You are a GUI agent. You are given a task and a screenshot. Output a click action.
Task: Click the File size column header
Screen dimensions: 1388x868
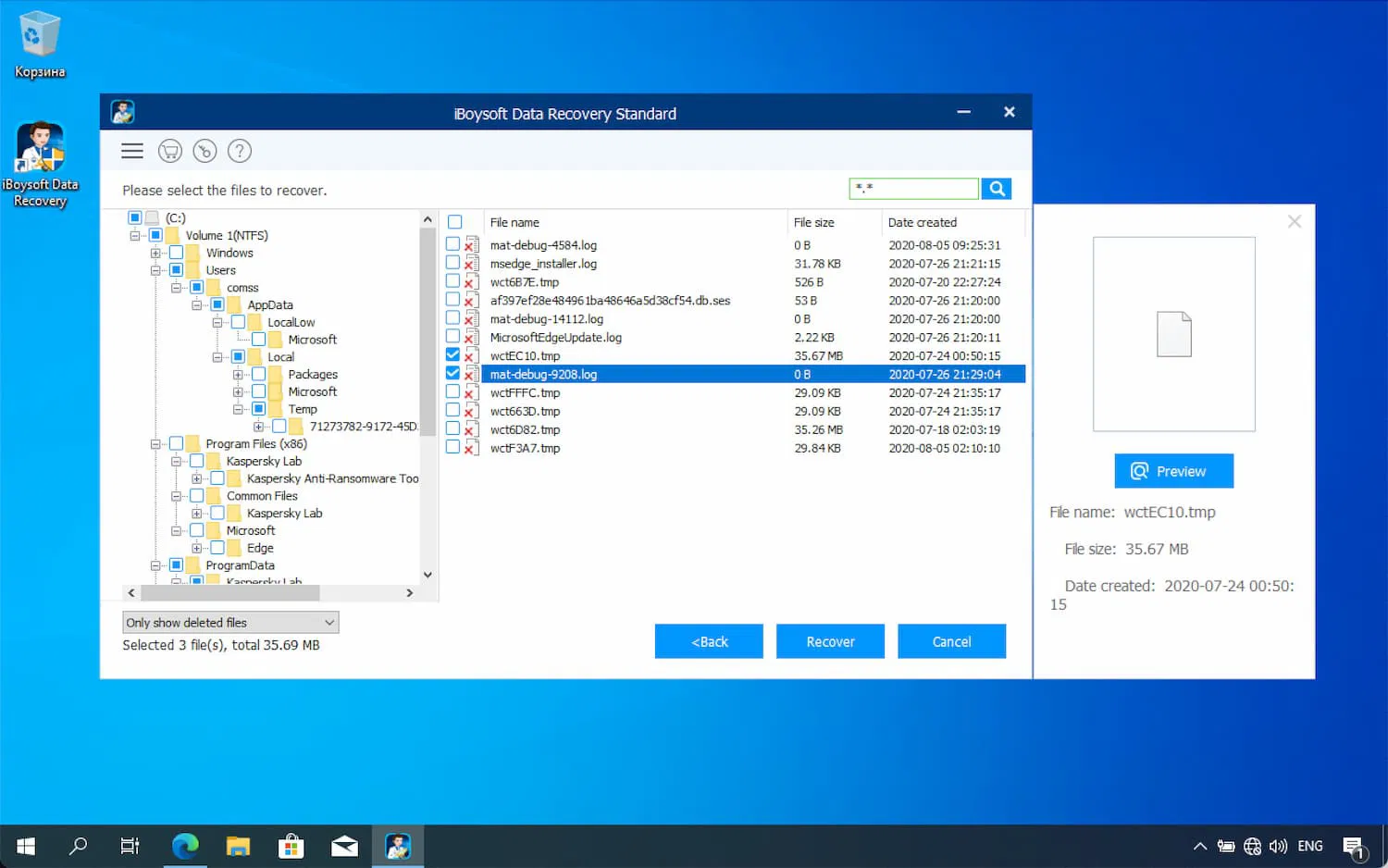pyautogui.click(x=812, y=222)
